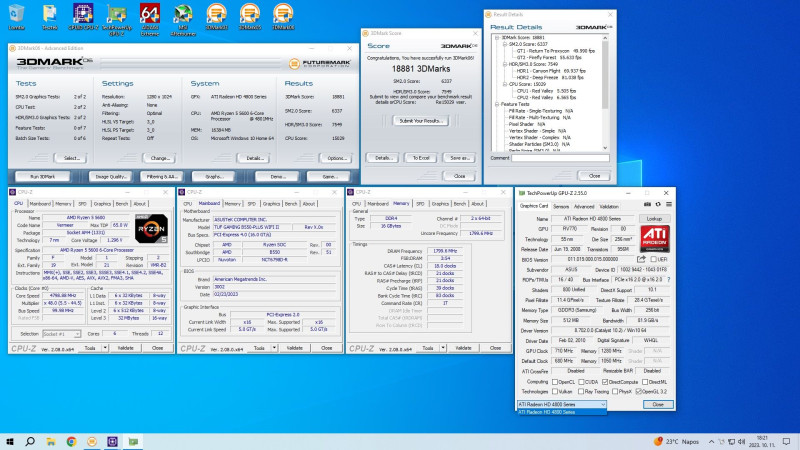800x450 pixels.
Task: Open the notification center tray icon
Action: pos(786,441)
